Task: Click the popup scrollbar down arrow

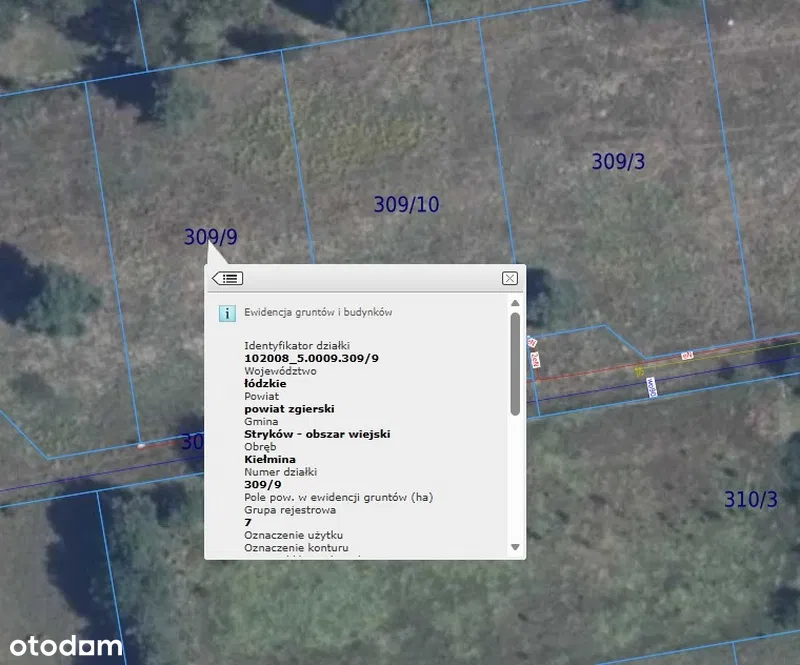Action: click(x=515, y=547)
